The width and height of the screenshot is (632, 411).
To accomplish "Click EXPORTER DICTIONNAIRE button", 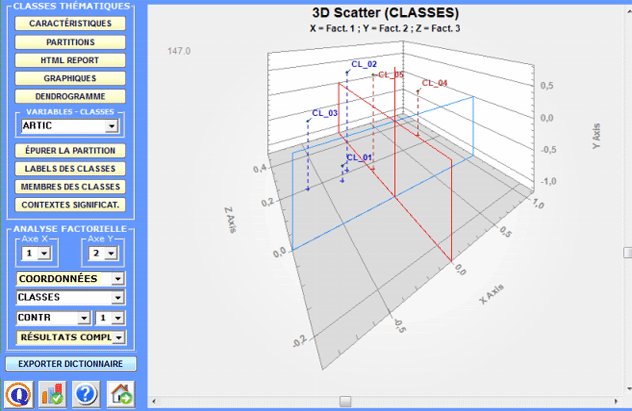I will click(x=70, y=364).
